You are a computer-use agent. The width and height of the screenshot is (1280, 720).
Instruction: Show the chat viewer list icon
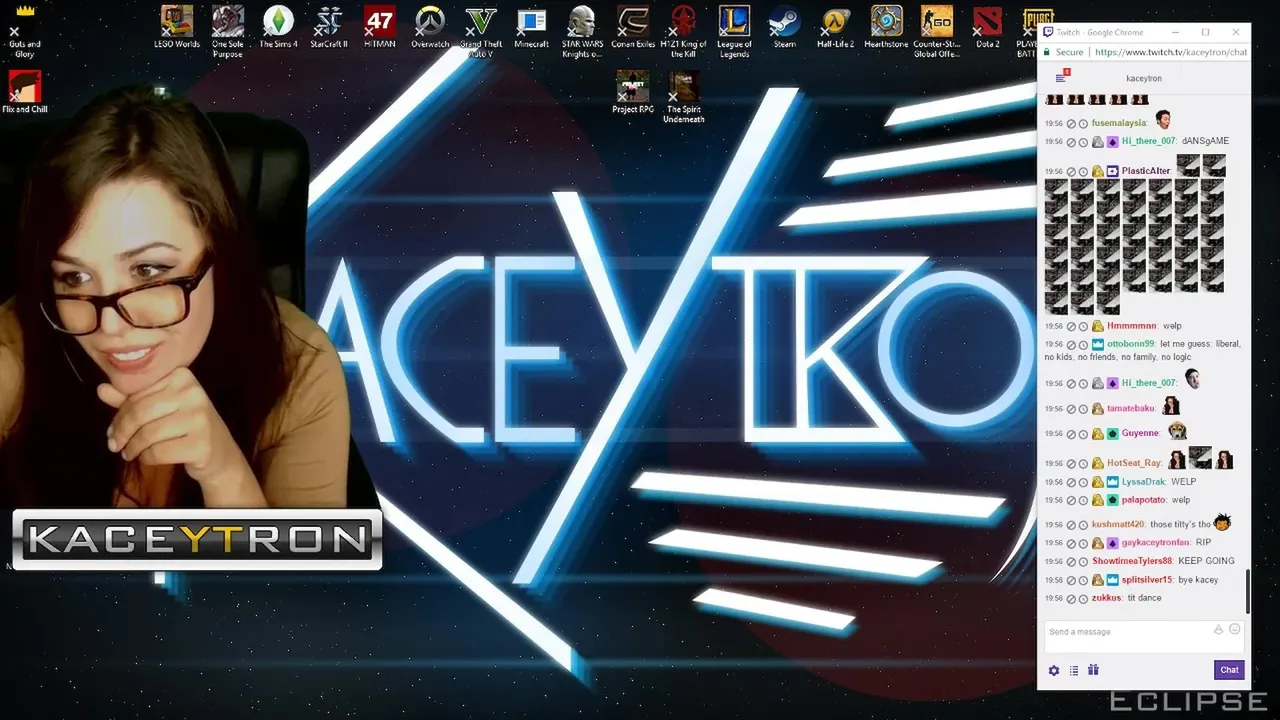(1074, 670)
